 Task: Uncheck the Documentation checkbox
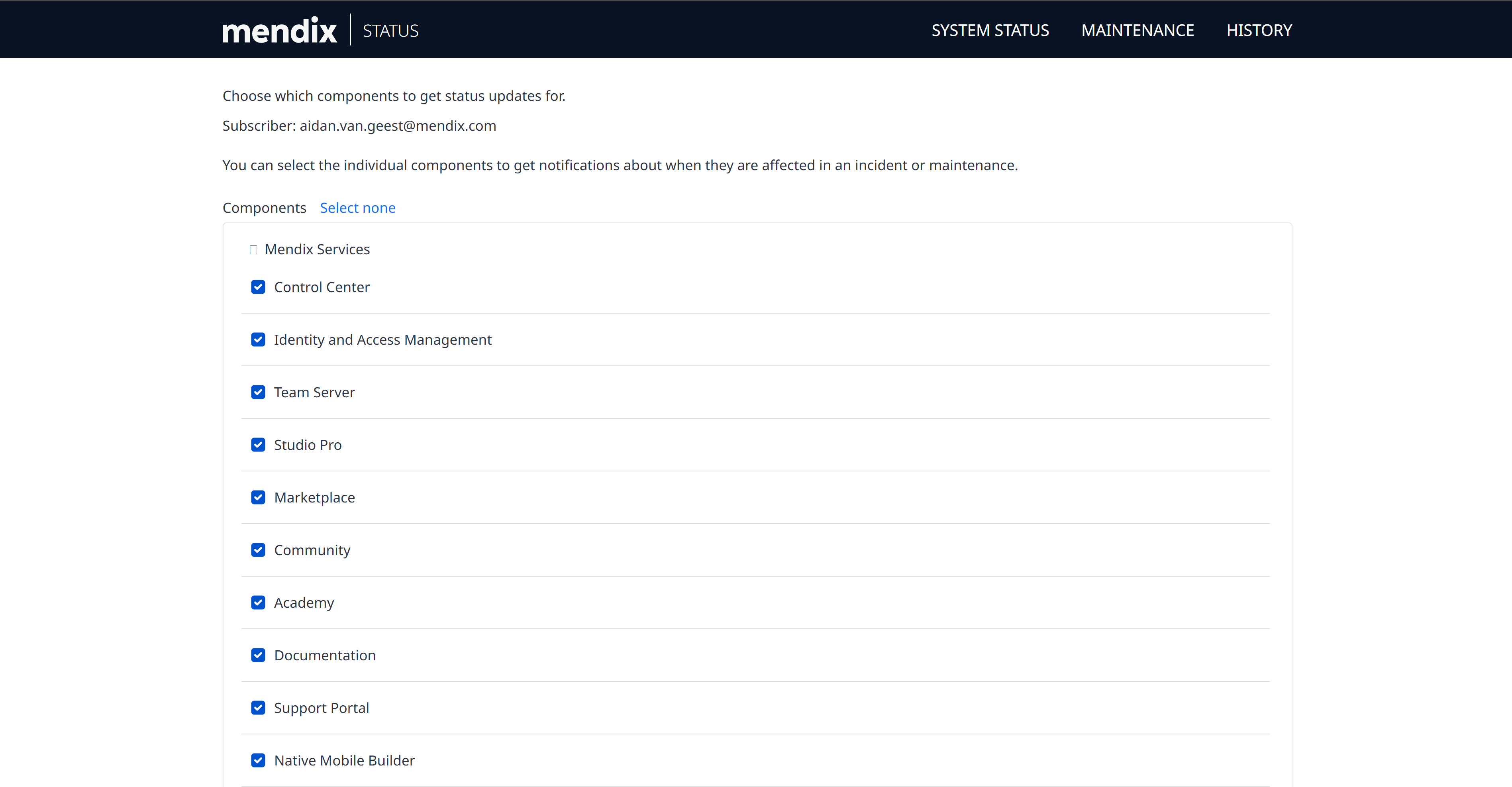coord(258,655)
